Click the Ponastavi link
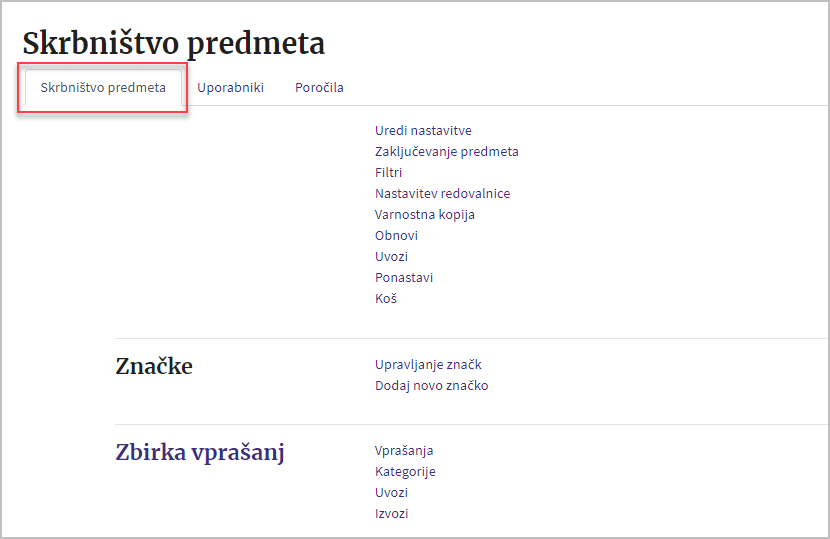This screenshot has height=539, width=830. [404, 277]
